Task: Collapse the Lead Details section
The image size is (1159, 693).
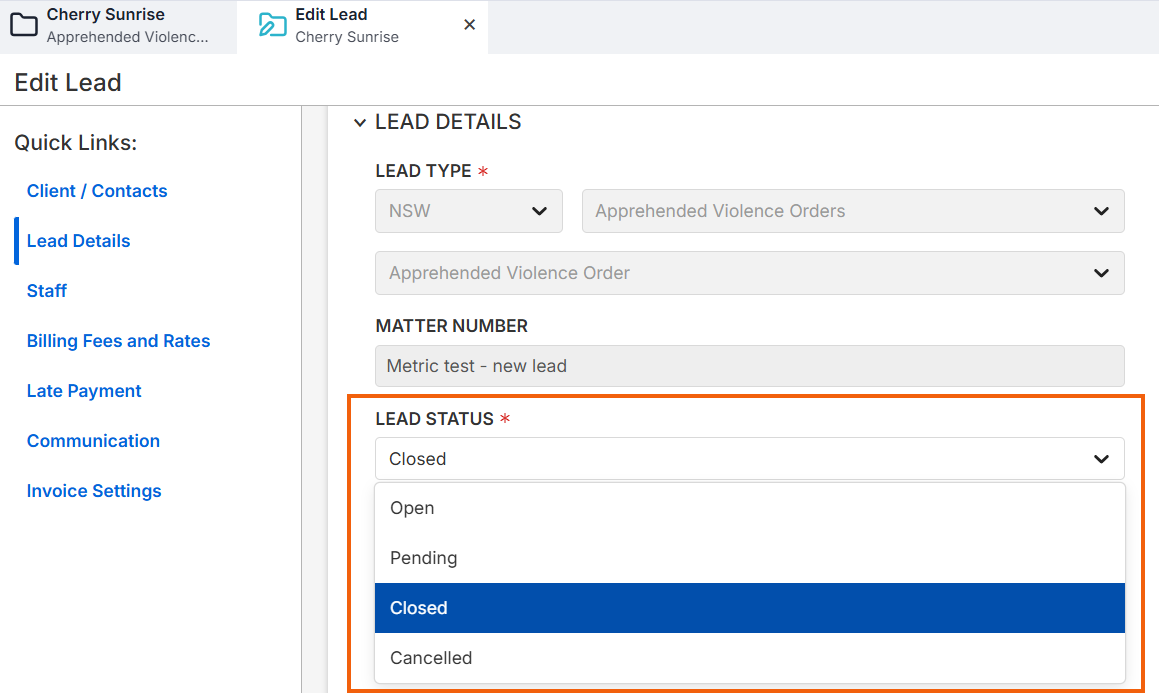Action: [x=360, y=123]
